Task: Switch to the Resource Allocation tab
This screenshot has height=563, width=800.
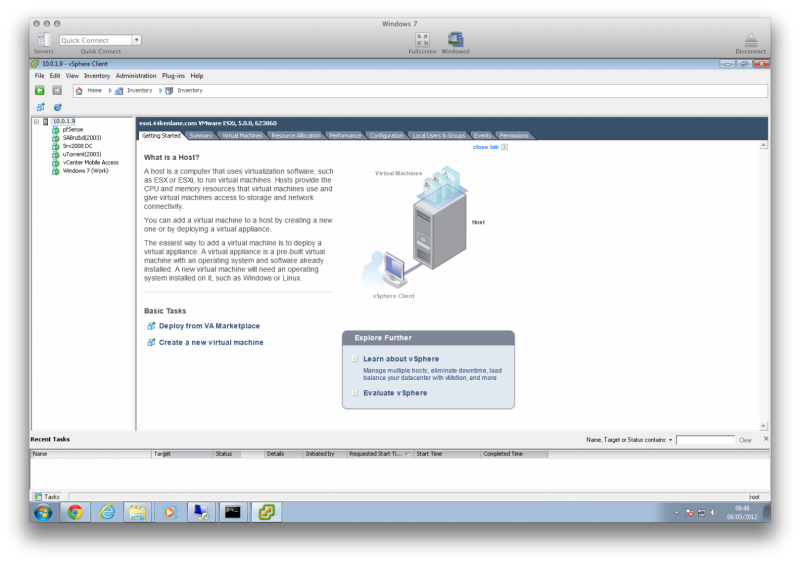Action: point(295,135)
